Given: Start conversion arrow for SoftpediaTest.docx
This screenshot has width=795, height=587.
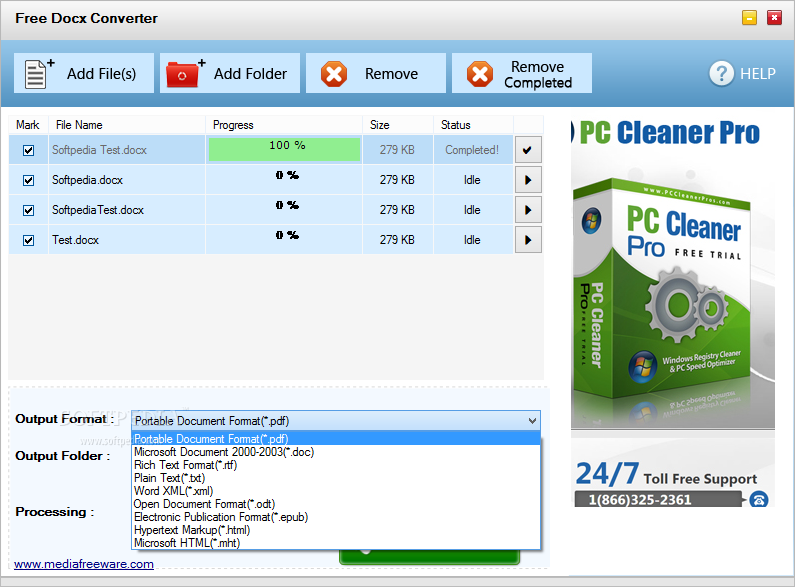Looking at the screenshot, I should pos(528,210).
